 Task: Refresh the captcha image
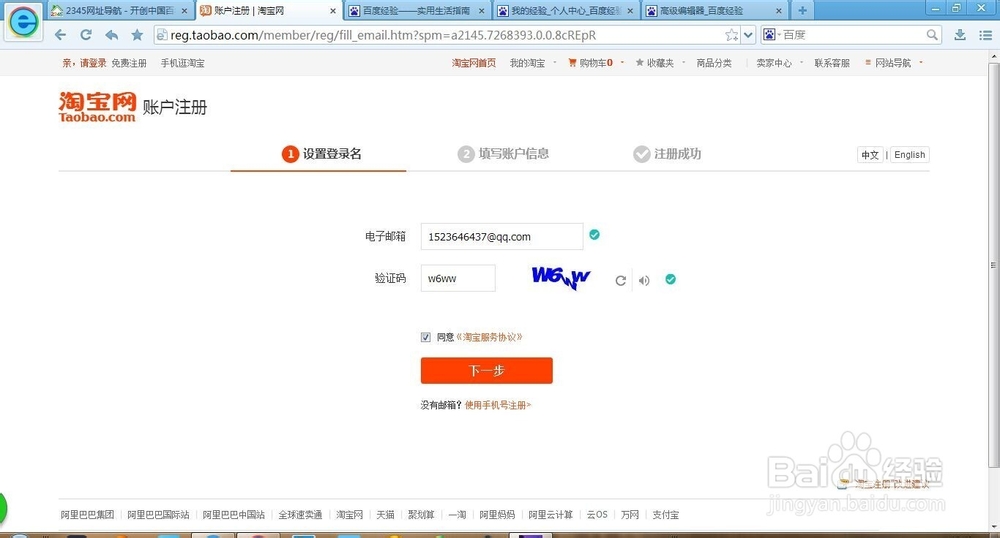click(x=620, y=280)
